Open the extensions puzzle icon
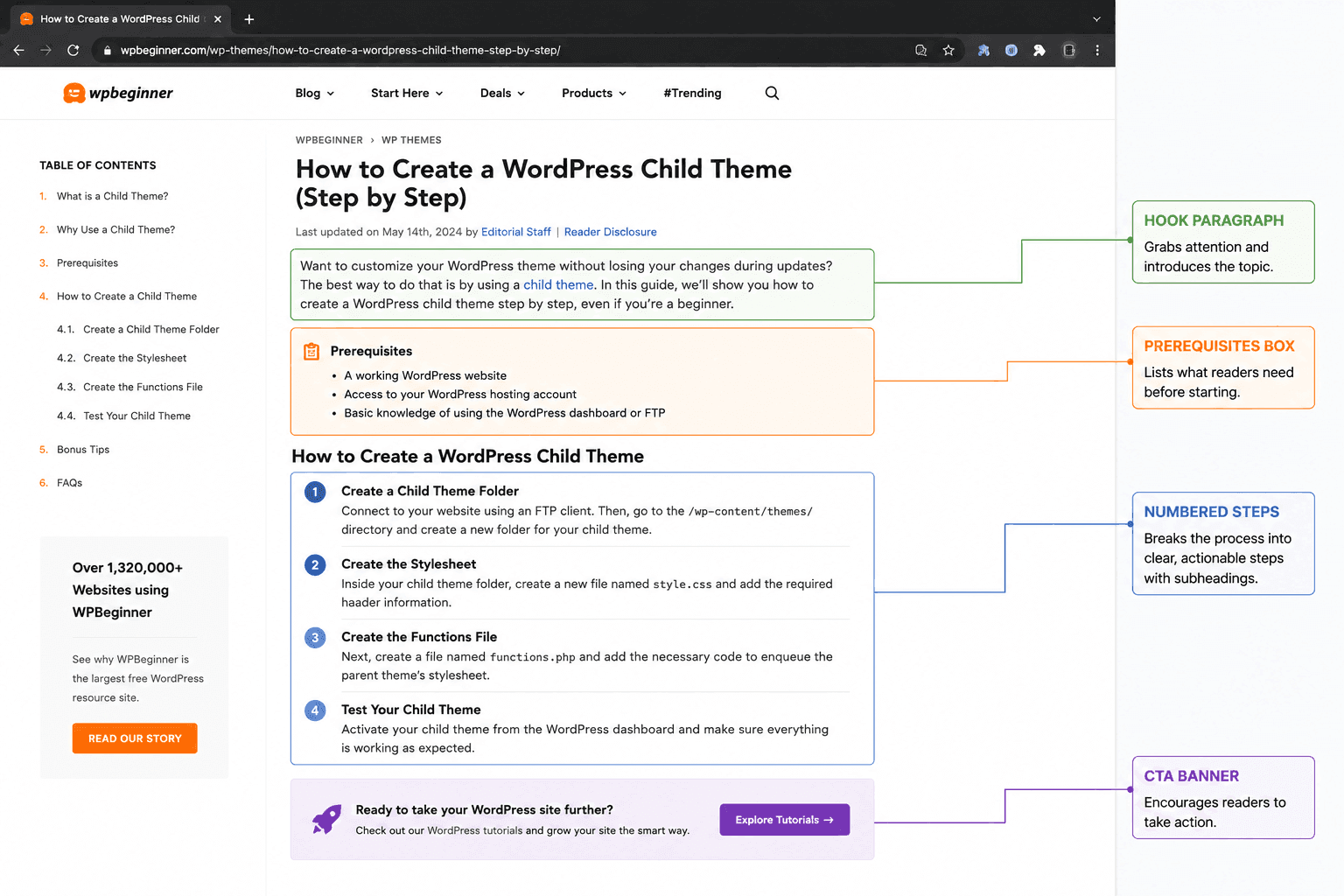1344x896 pixels. pyautogui.click(x=1039, y=50)
